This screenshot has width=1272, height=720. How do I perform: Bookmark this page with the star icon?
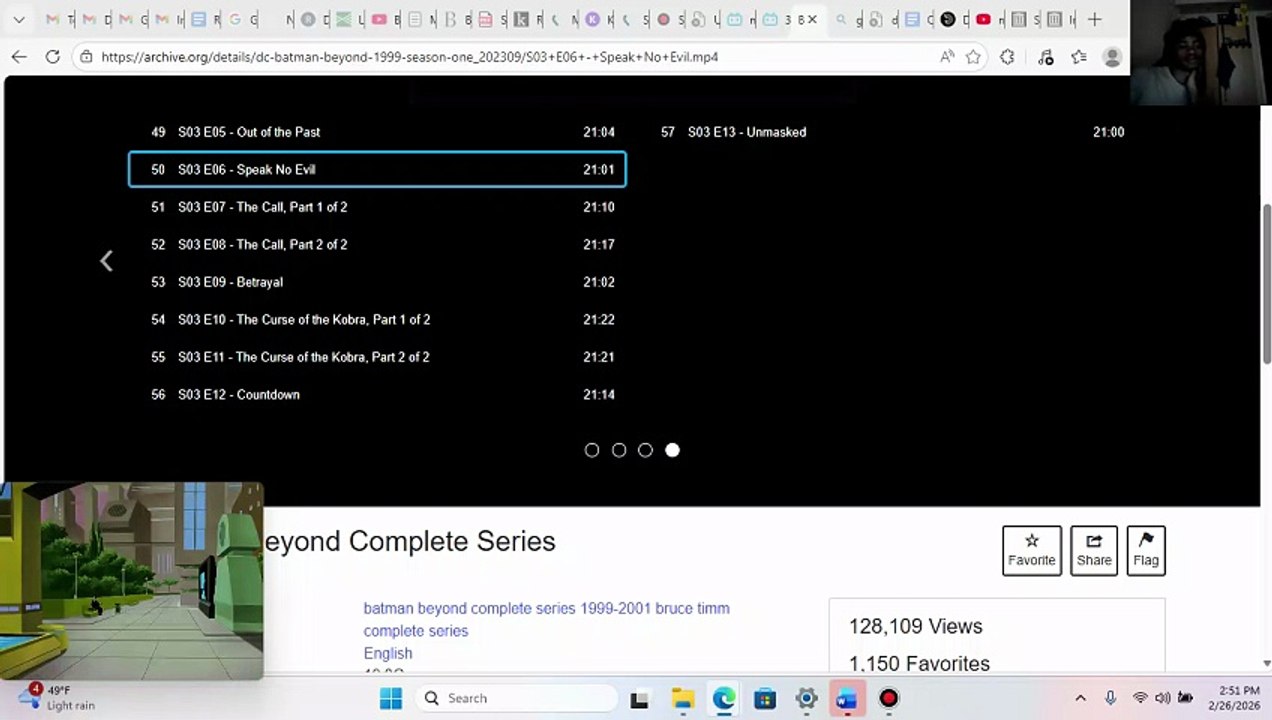click(973, 57)
